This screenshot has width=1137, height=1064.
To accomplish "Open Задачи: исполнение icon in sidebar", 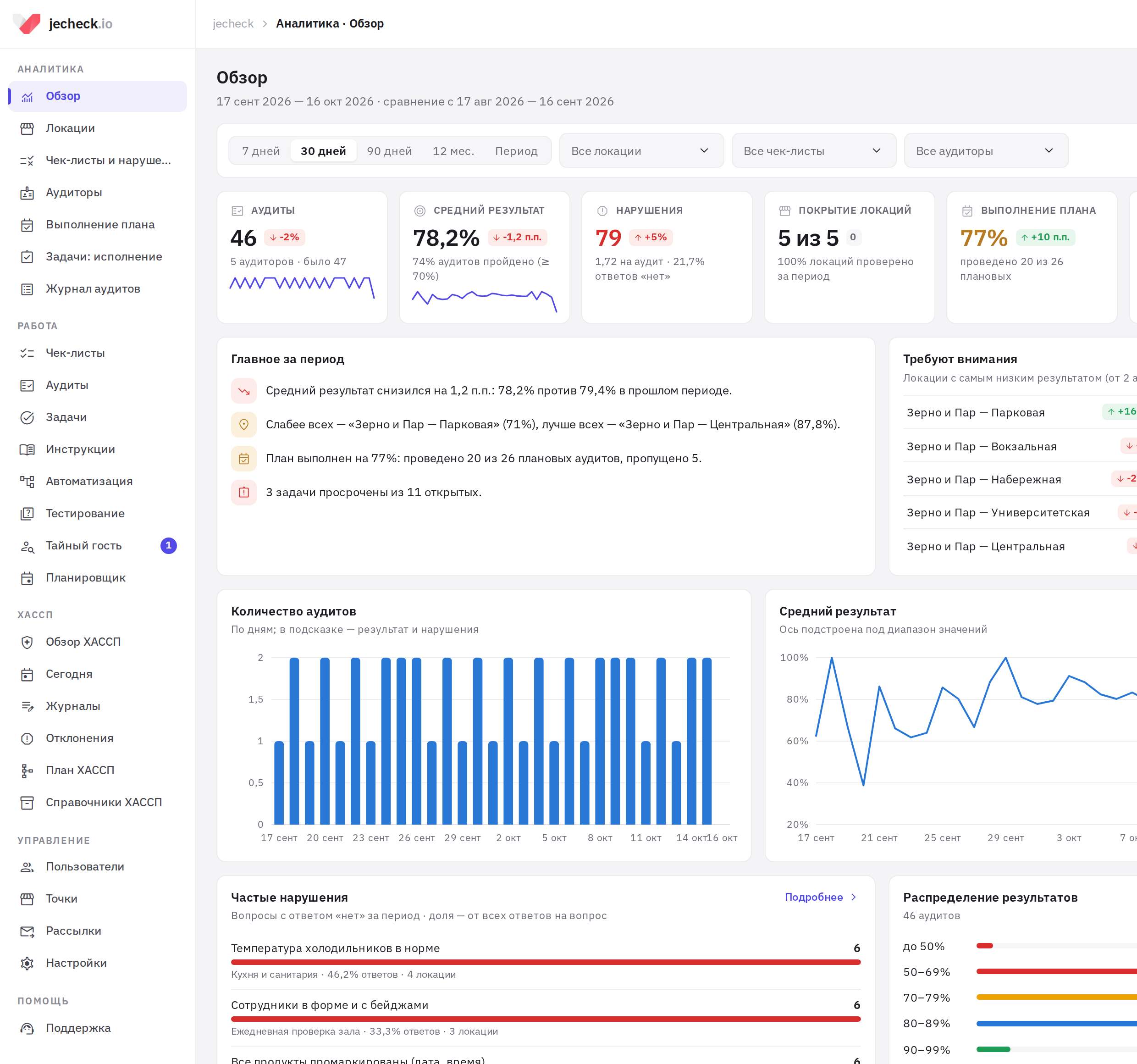I will pos(27,257).
